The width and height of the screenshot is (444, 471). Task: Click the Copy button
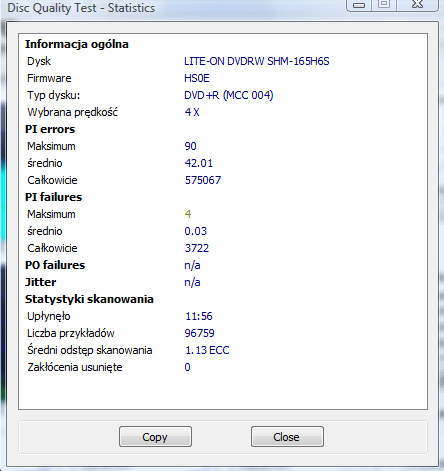[155, 436]
